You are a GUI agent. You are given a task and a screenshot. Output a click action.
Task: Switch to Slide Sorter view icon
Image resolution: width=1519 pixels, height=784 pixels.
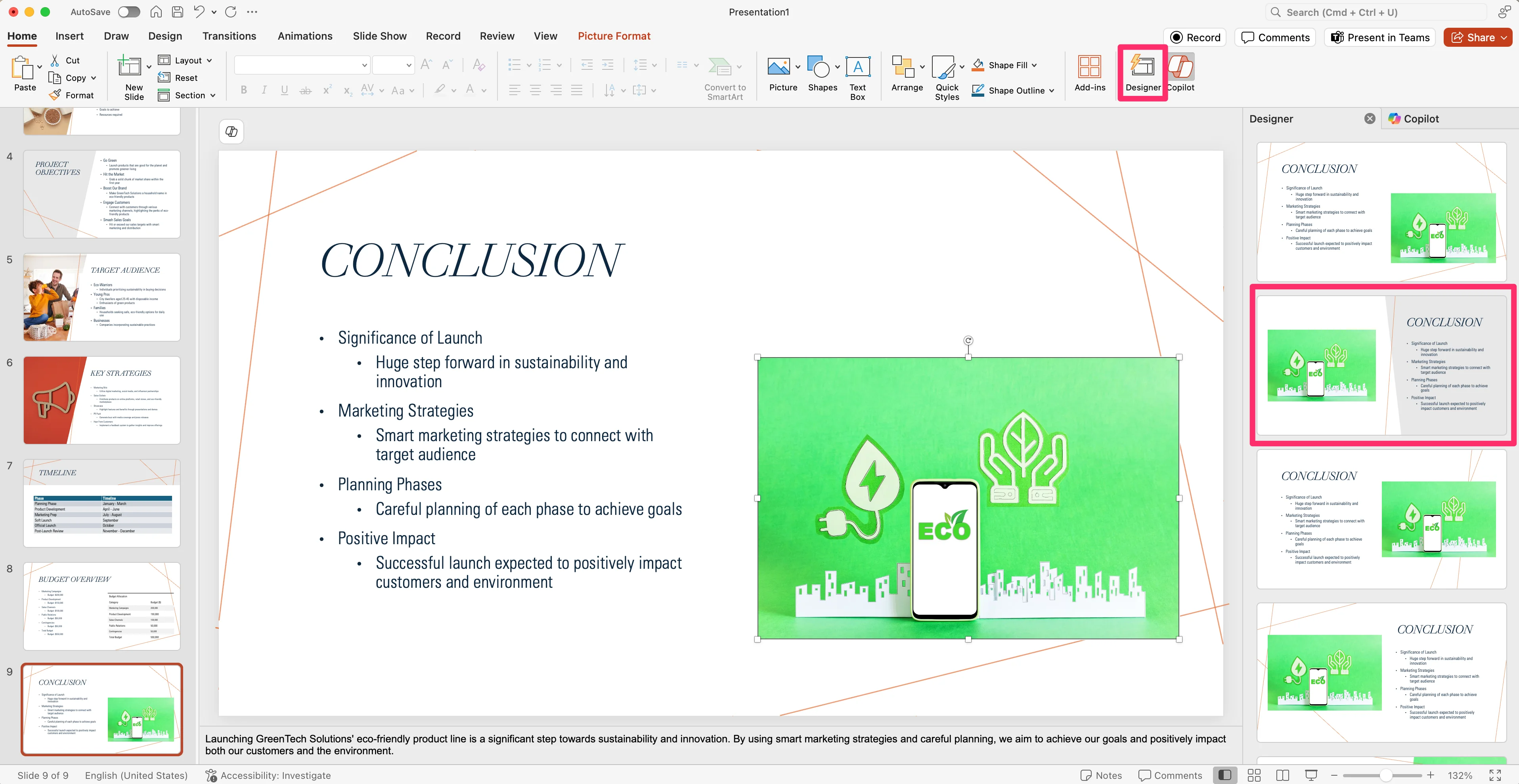point(1254,775)
